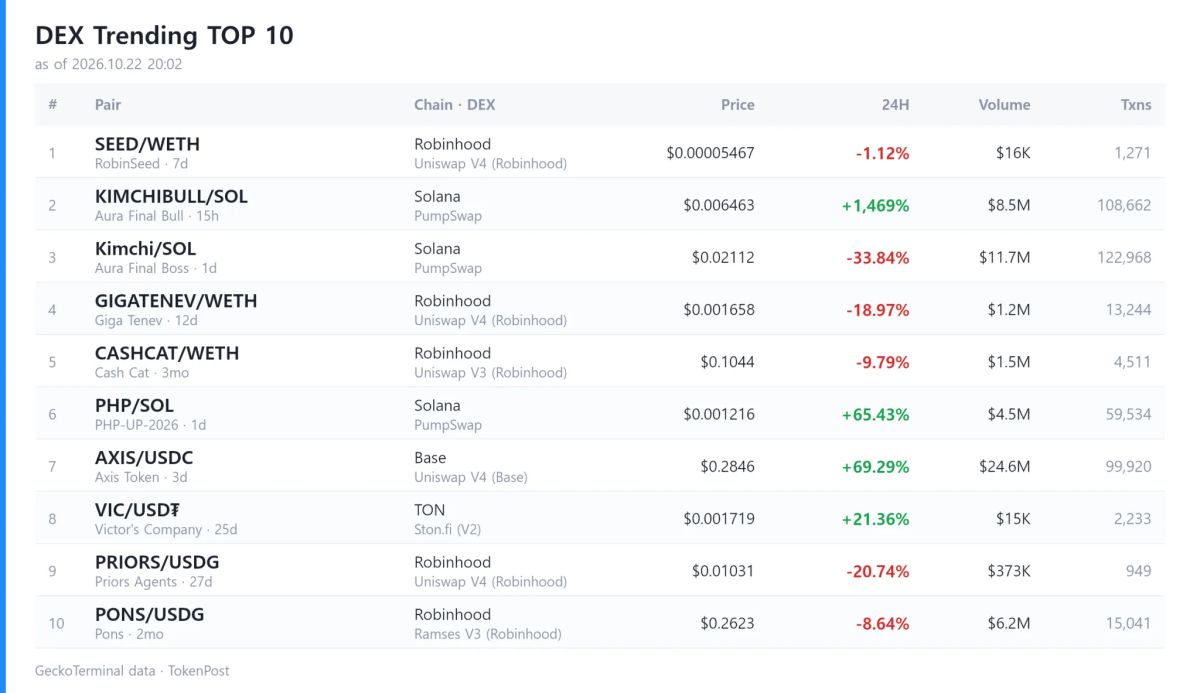Viewport: 1200px width, 693px height.
Task: Click the VIC price $0.001719
Action: [x=719, y=519]
